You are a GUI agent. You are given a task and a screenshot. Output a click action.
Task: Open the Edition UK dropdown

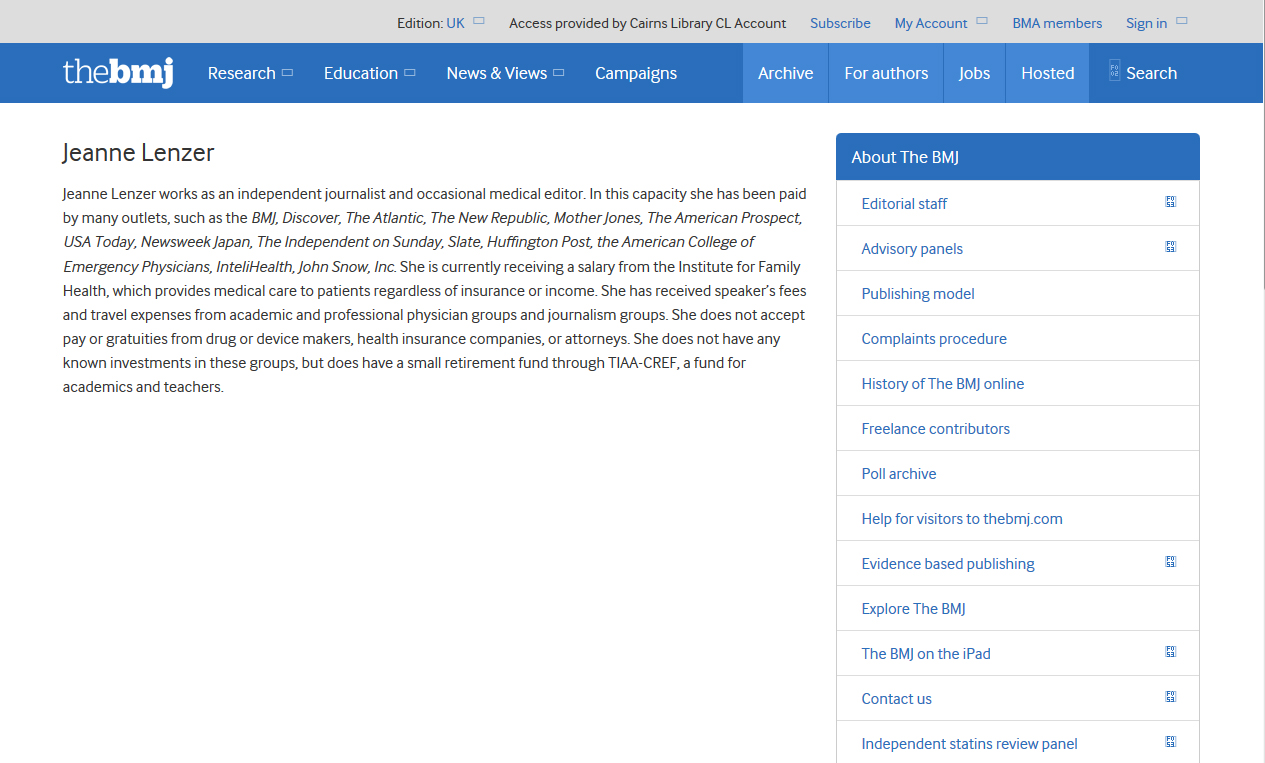pos(465,23)
